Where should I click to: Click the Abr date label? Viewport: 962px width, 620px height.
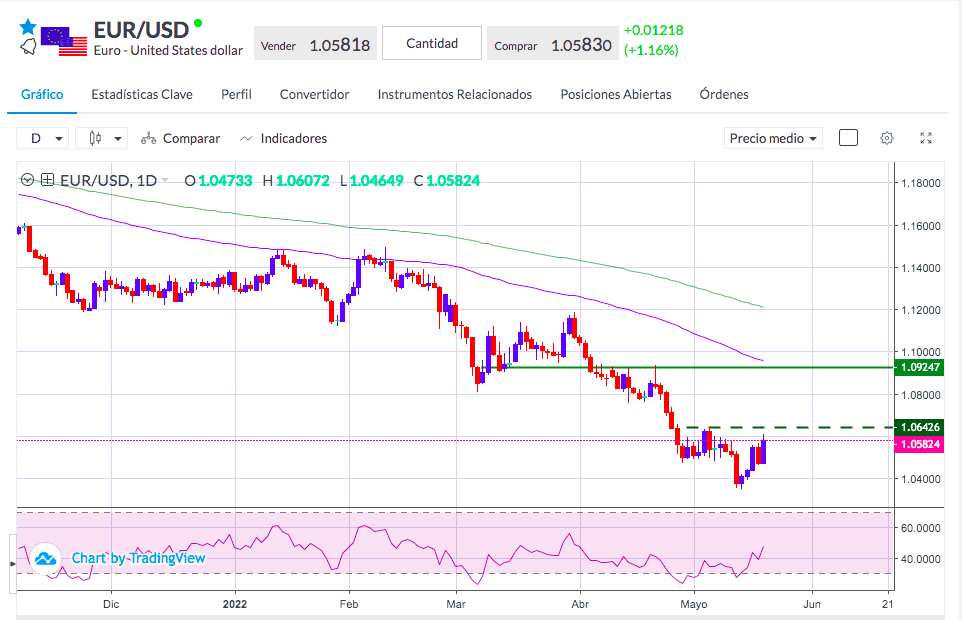[x=580, y=604]
